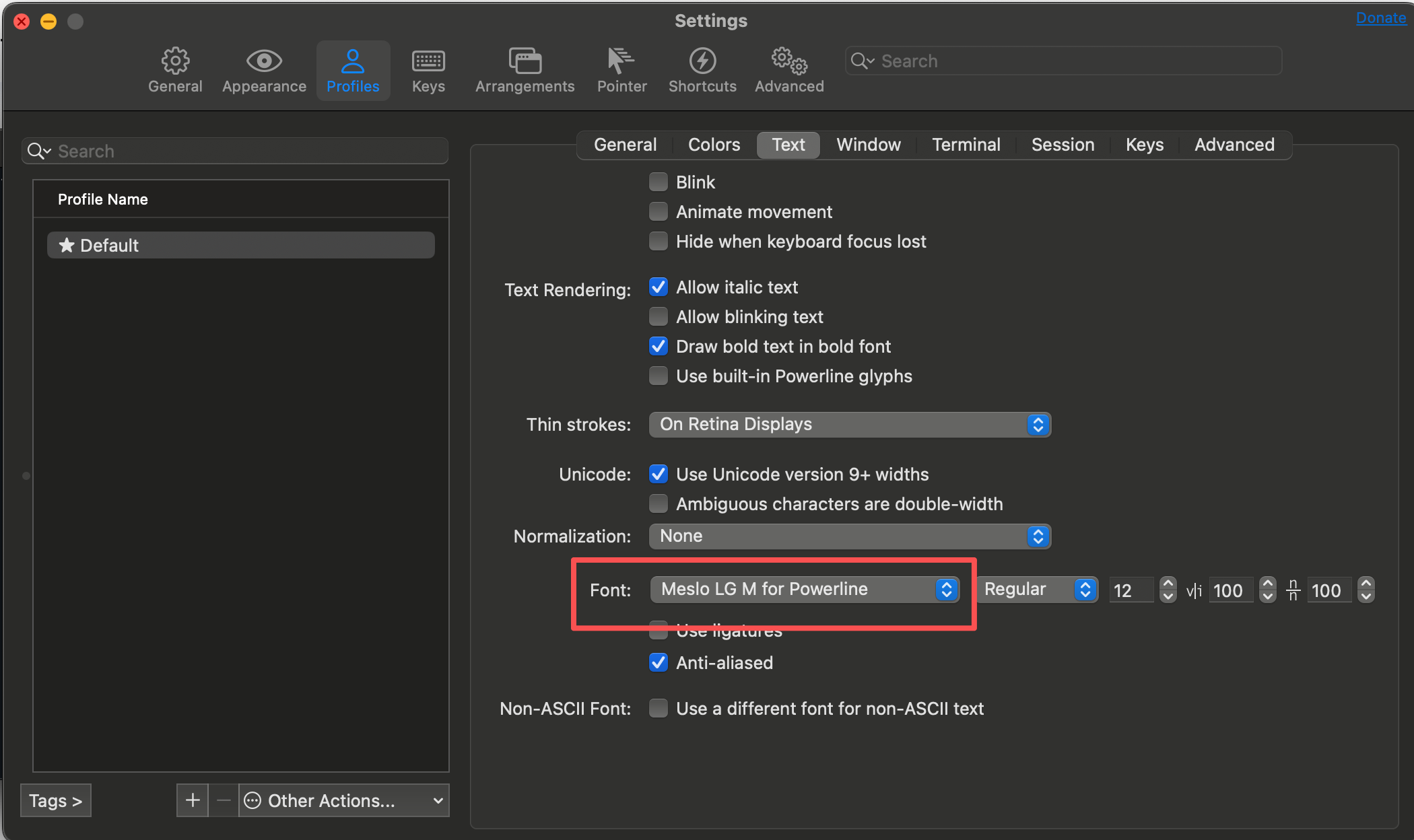Viewport: 1414px width, 840px height.
Task: Enable Use built-in Powerline glyphs
Action: coord(659,376)
